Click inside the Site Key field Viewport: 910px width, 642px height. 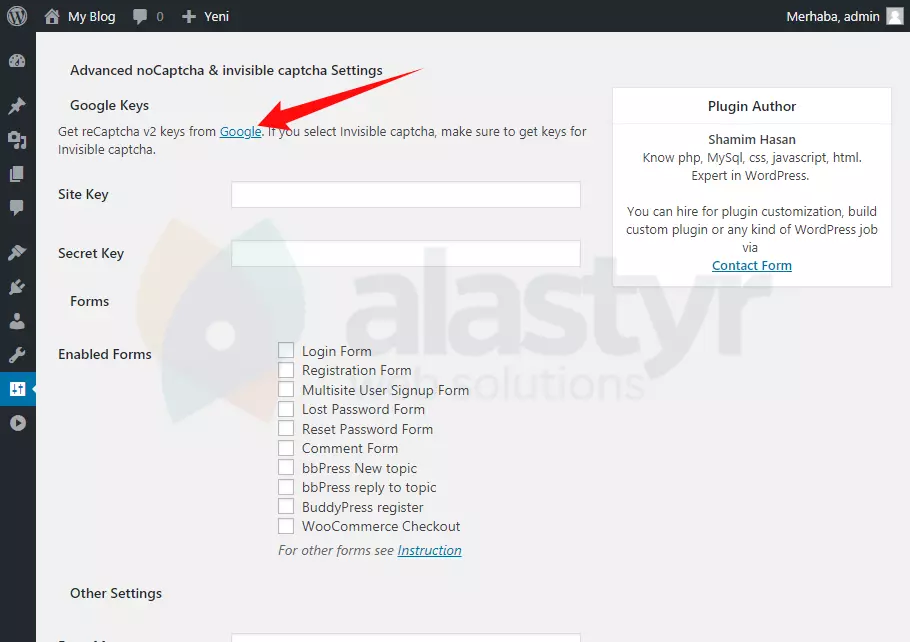405,194
